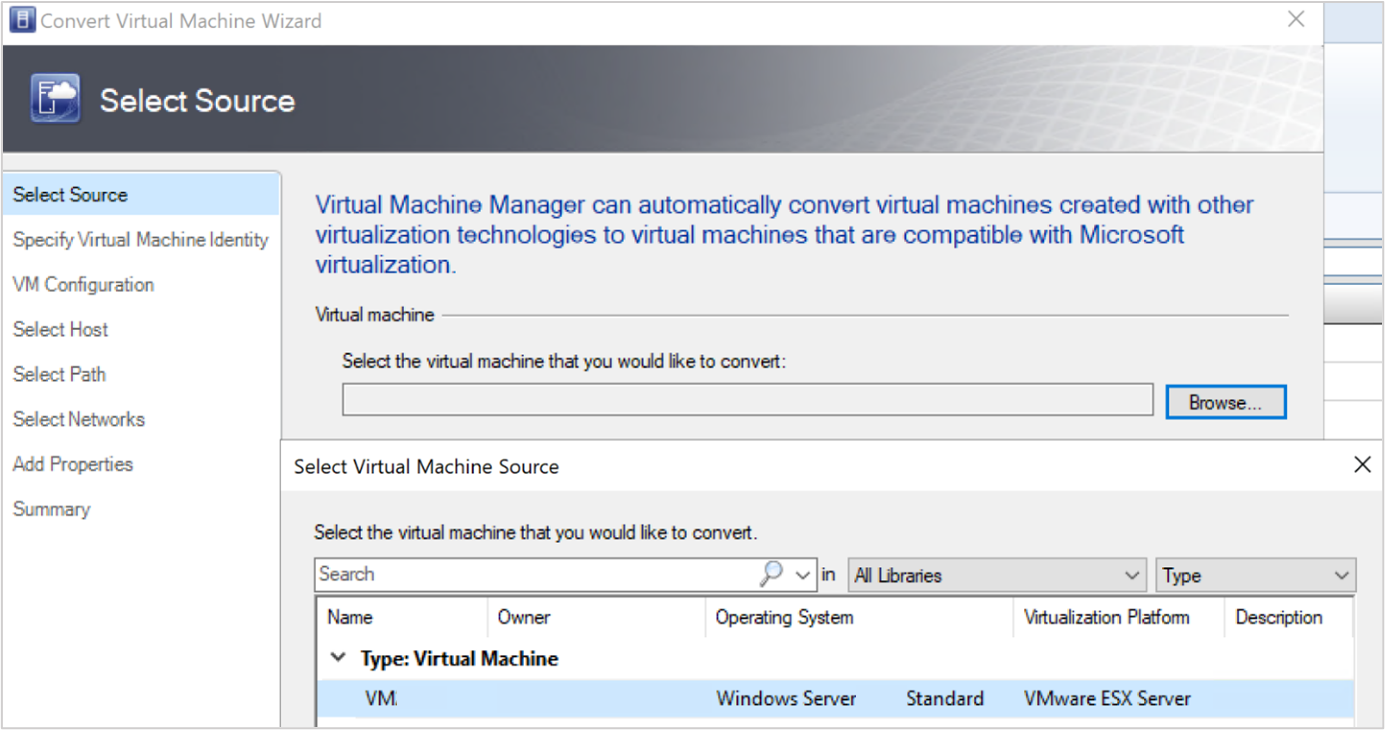Sort by the Operating System column
This screenshot has height=730, width=1385.
(x=785, y=618)
